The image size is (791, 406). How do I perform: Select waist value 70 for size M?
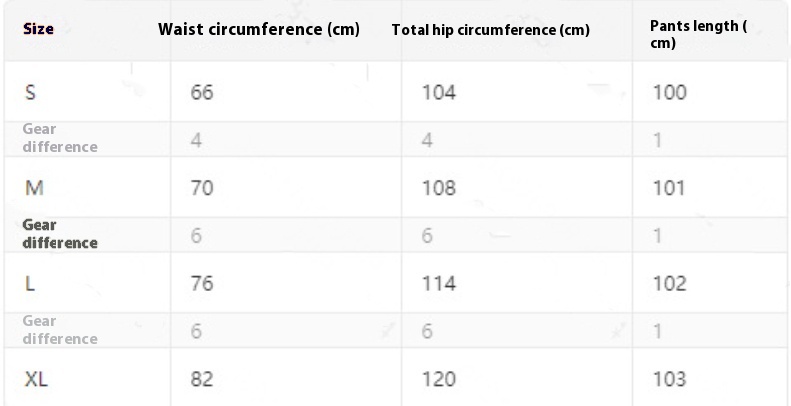click(x=202, y=188)
